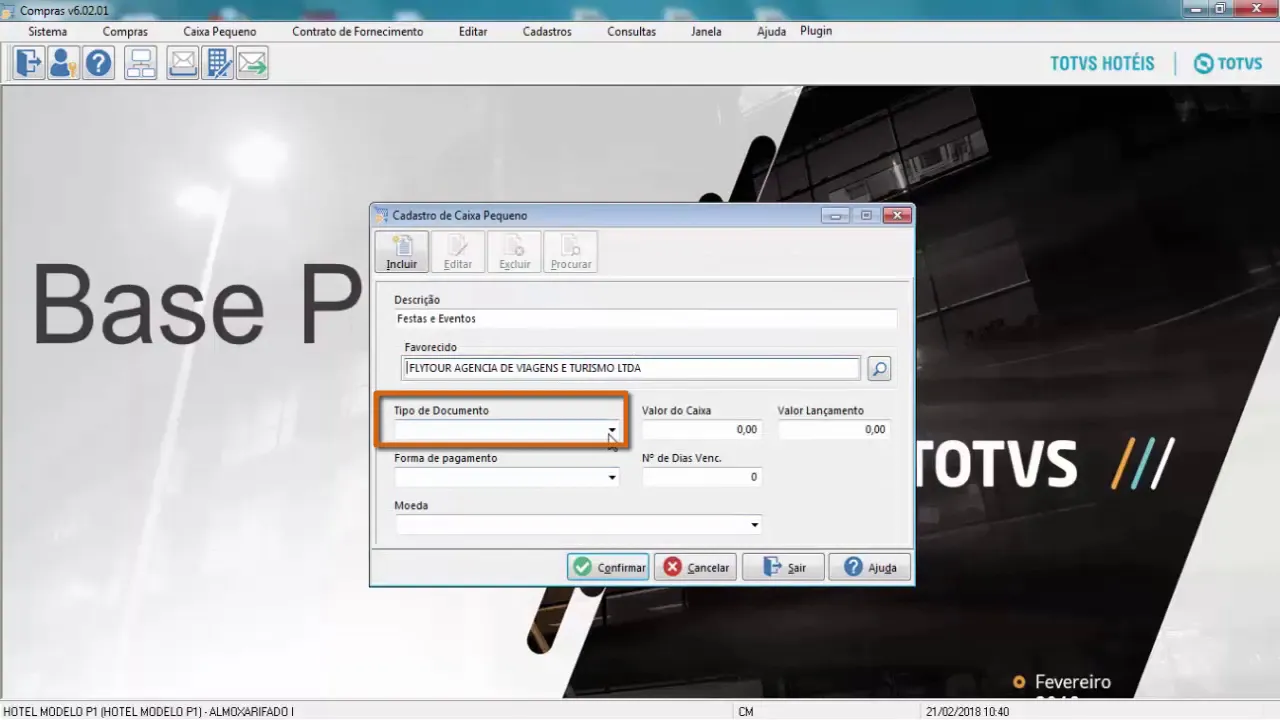Open the Plugin menu
This screenshot has height=720, width=1280.
(816, 31)
